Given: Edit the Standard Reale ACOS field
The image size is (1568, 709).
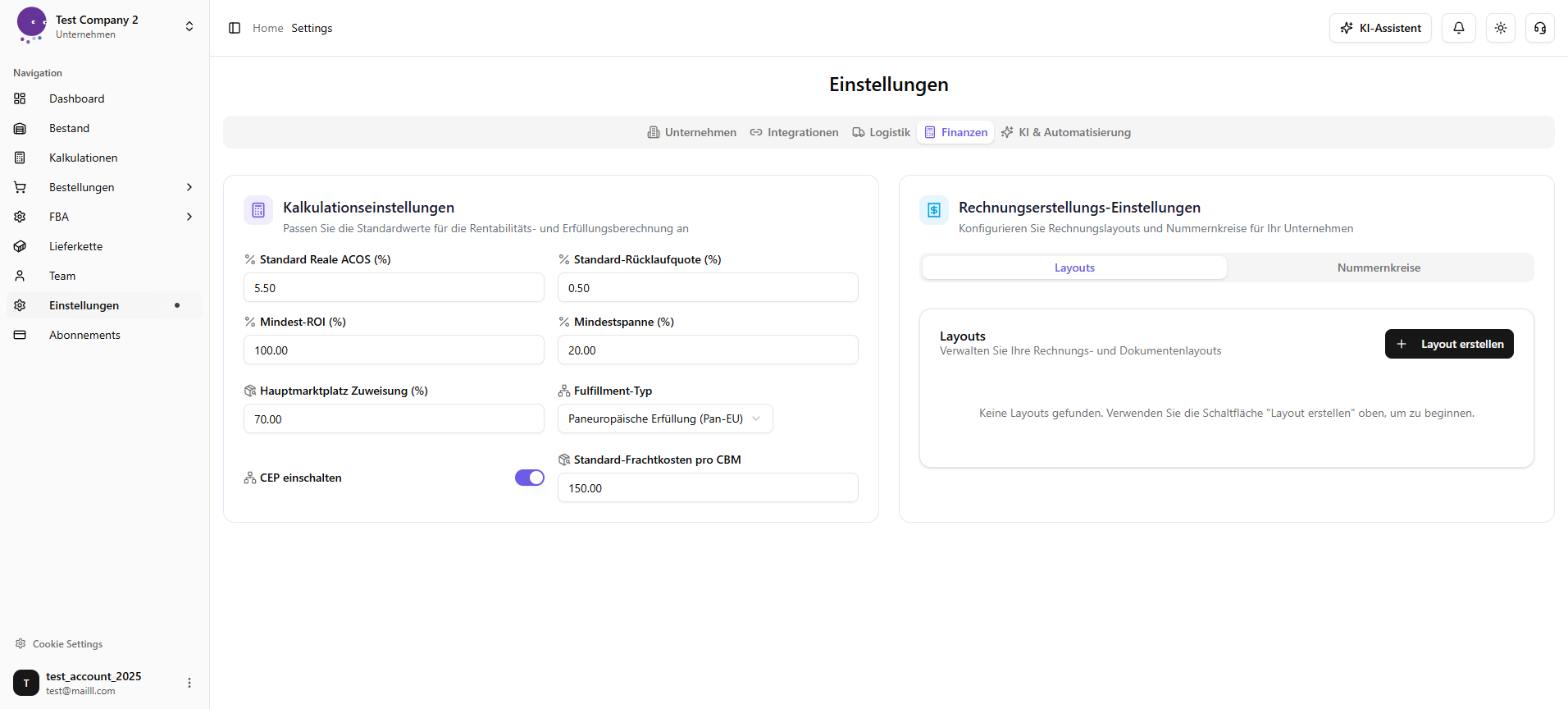Looking at the screenshot, I should 394,287.
